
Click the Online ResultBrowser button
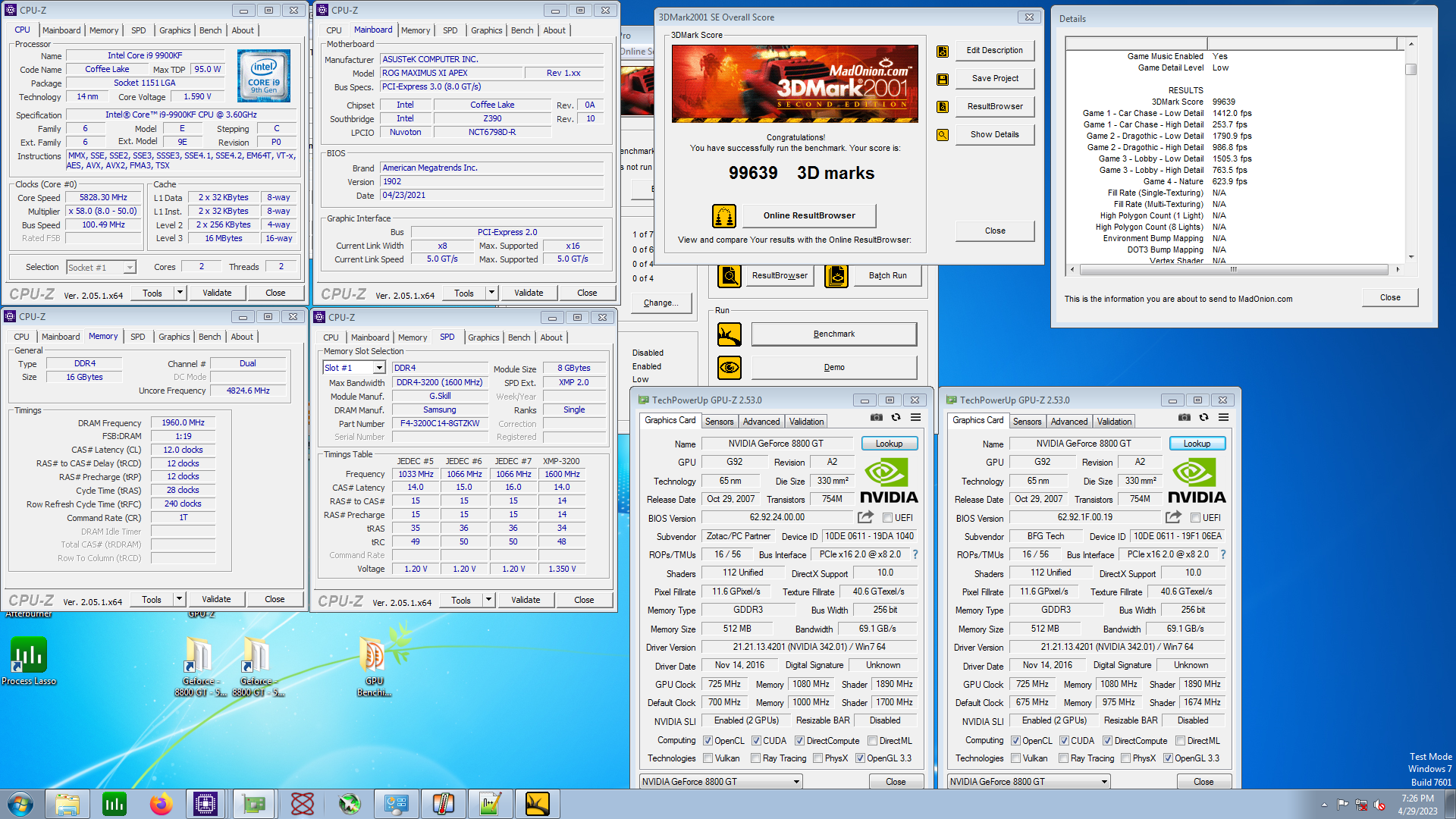809,216
